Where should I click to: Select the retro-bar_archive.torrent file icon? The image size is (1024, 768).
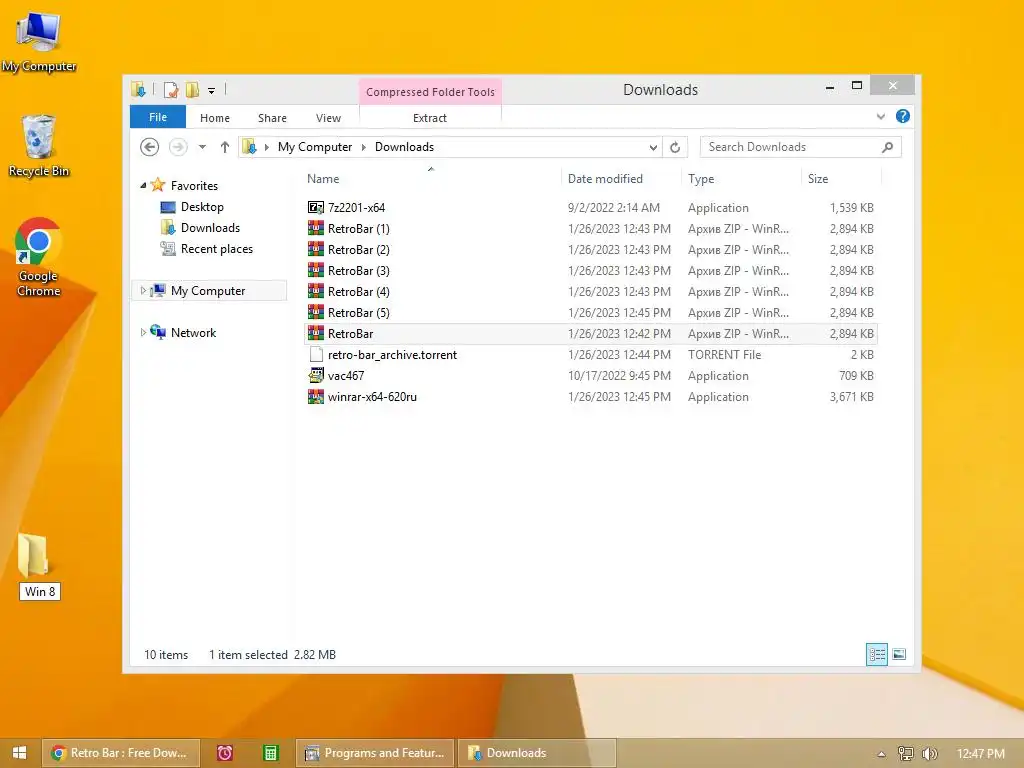[316, 355]
